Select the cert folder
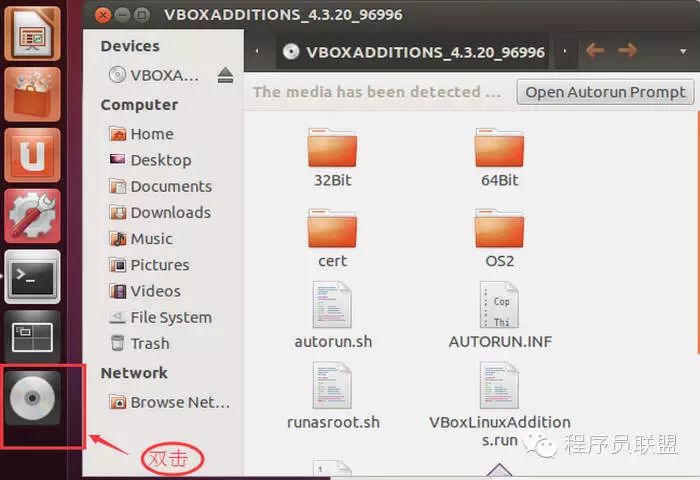The image size is (700, 480). click(333, 238)
